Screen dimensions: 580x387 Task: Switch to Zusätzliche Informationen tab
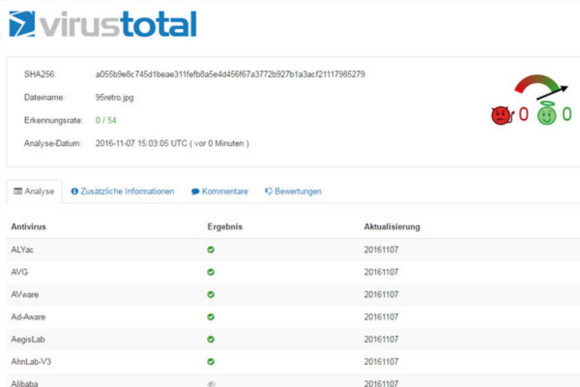[x=122, y=191]
